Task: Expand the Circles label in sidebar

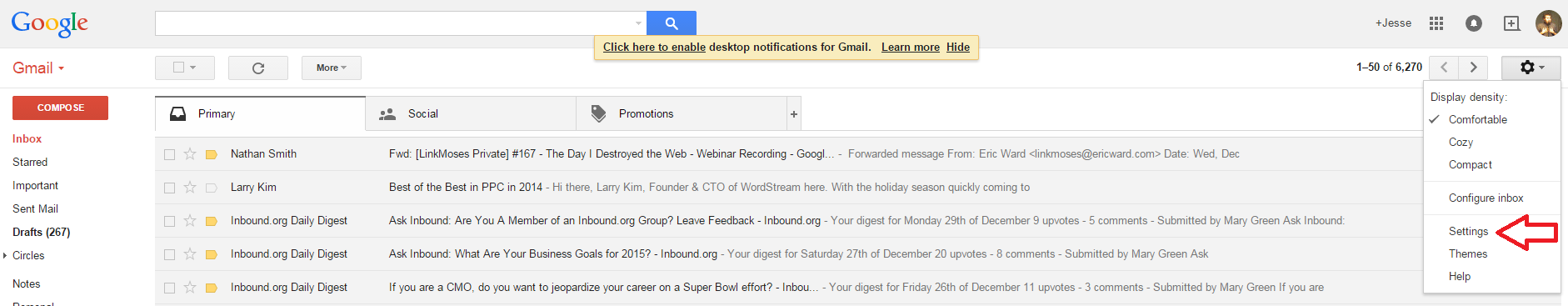Action: pyautogui.click(x=5, y=256)
